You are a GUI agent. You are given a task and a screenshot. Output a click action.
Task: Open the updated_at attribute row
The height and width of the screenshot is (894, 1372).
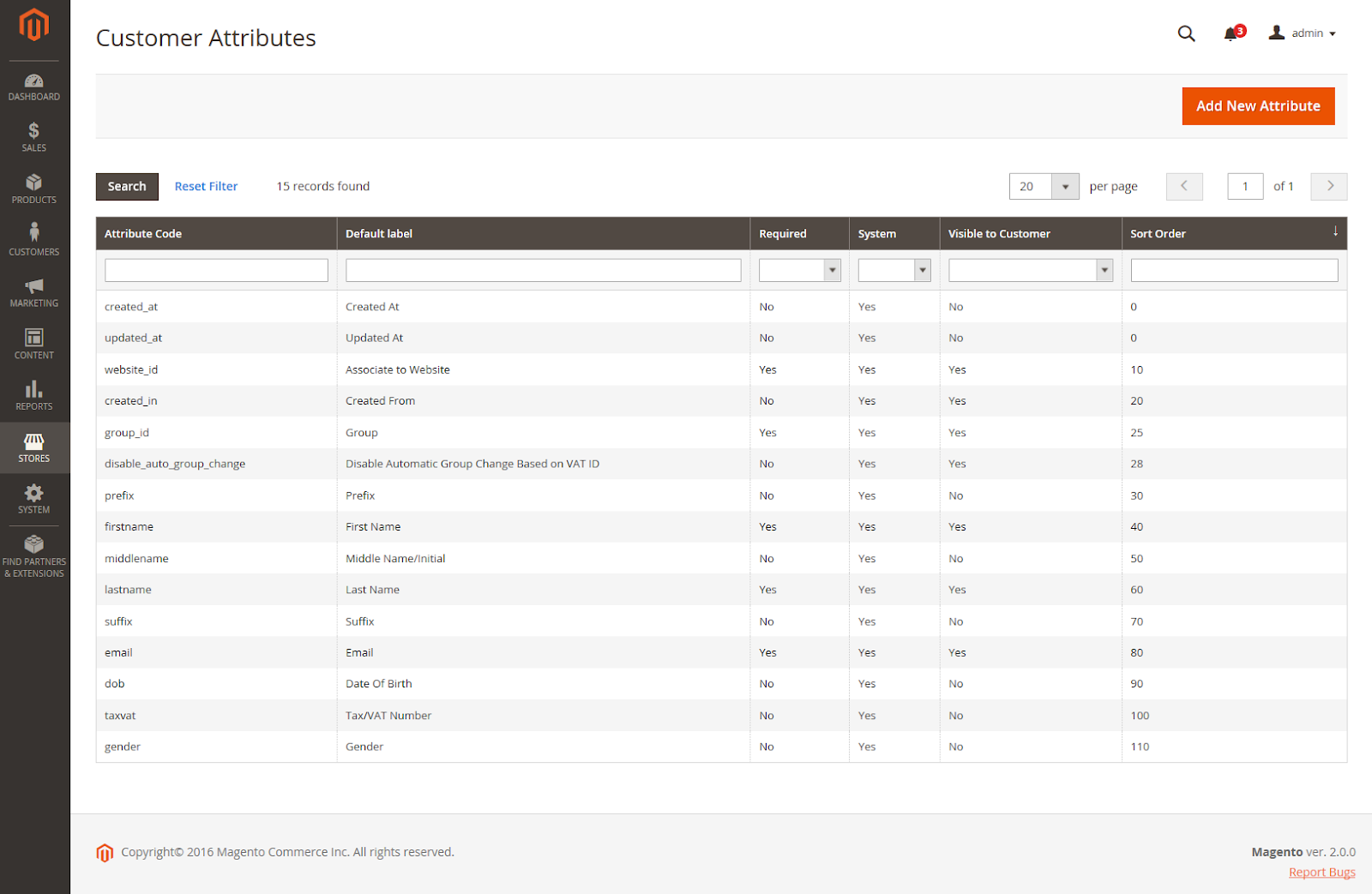721,338
